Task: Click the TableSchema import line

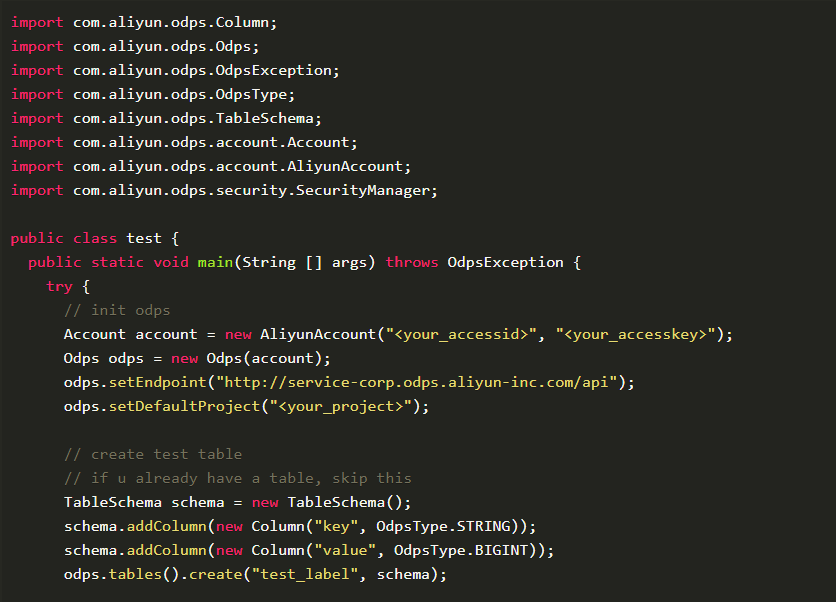Action: click(166, 118)
